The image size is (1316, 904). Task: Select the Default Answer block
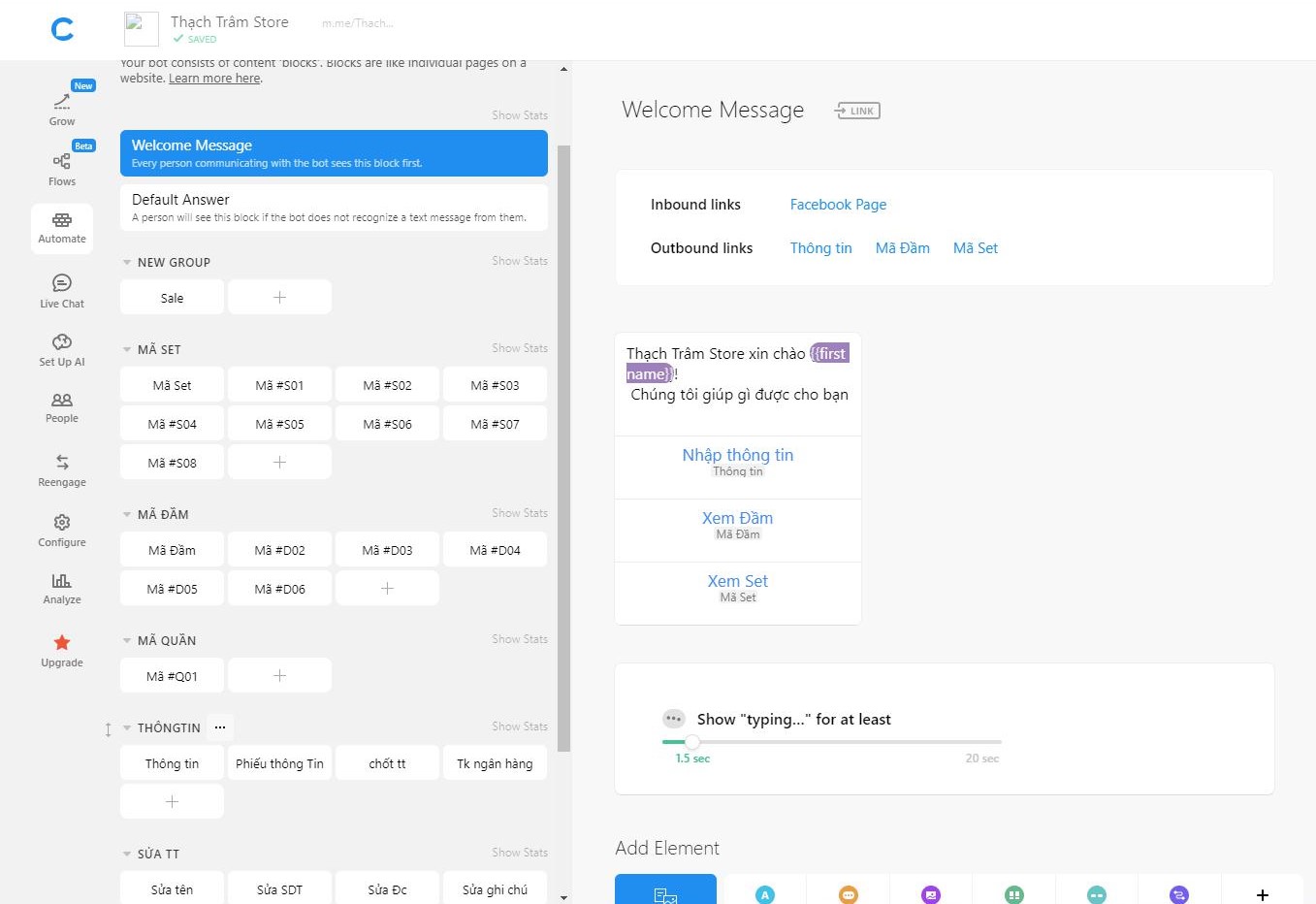pos(334,208)
